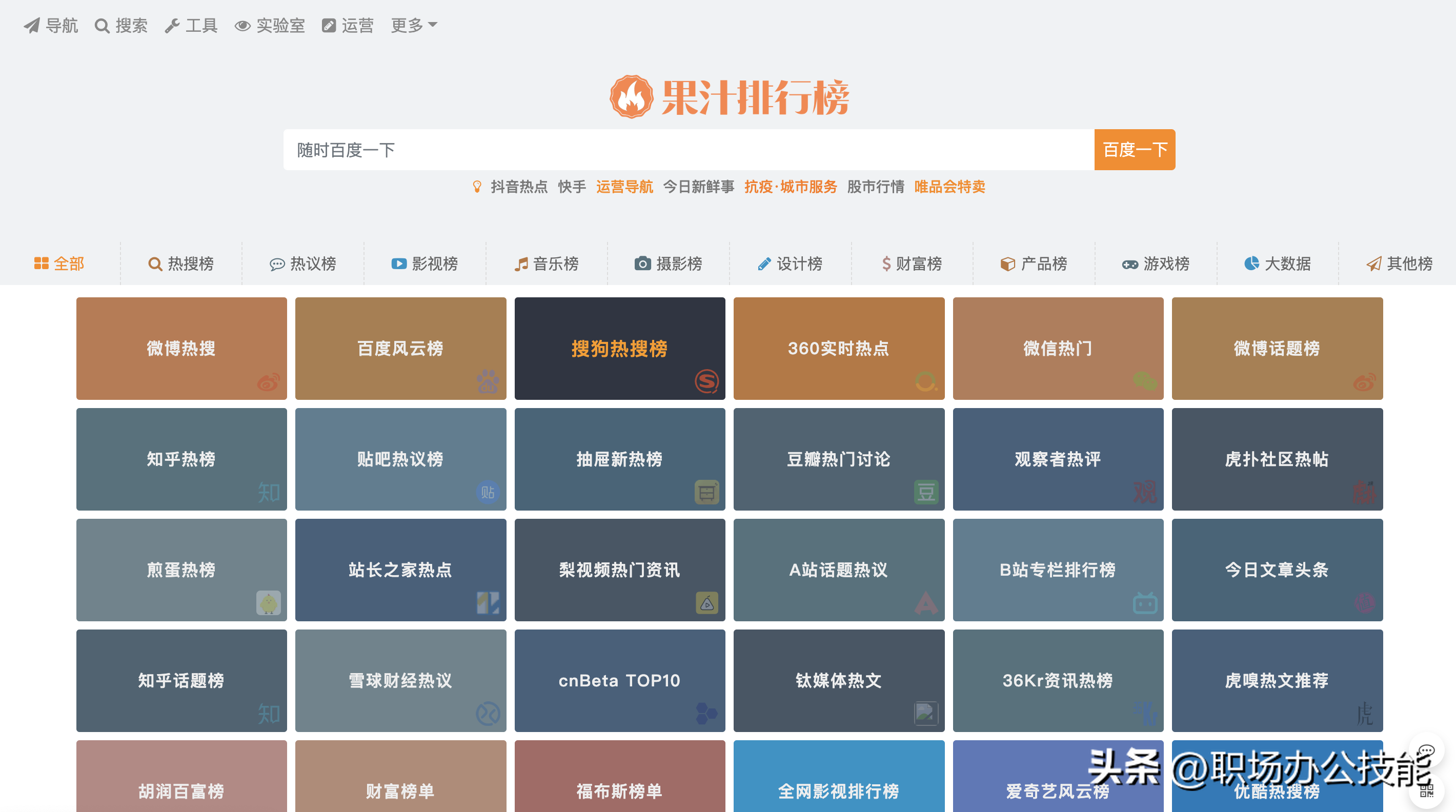1456x812 pixels.
Task: Click the egg mascot icon on 煎蛋热榜
Action: [269, 603]
